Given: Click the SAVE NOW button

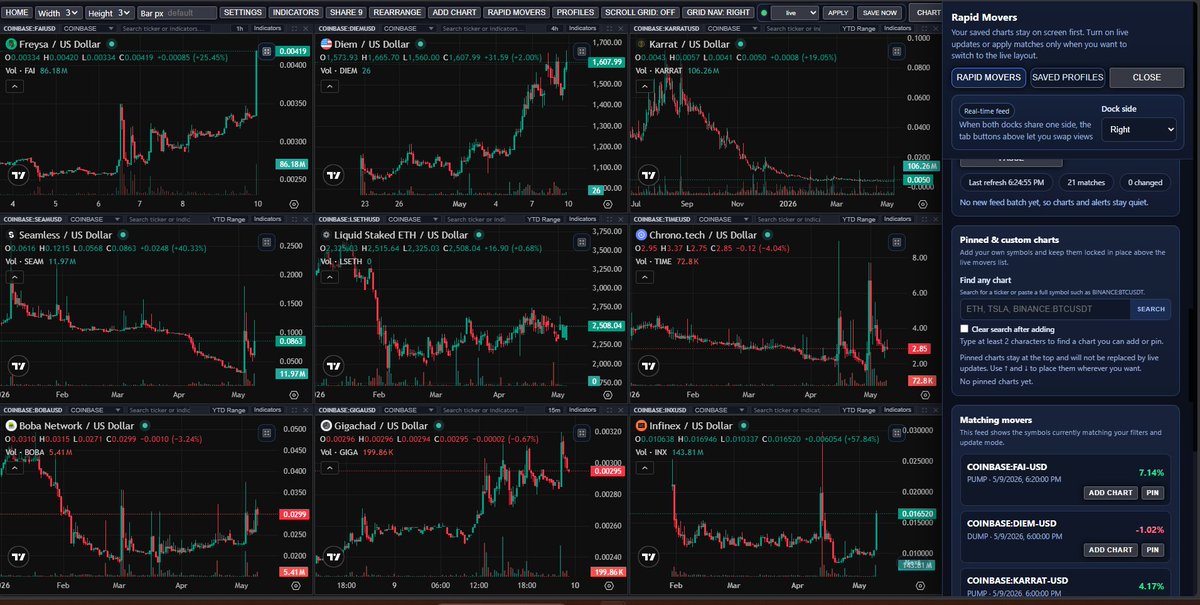Looking at the screenshot, I should point(879,12).
